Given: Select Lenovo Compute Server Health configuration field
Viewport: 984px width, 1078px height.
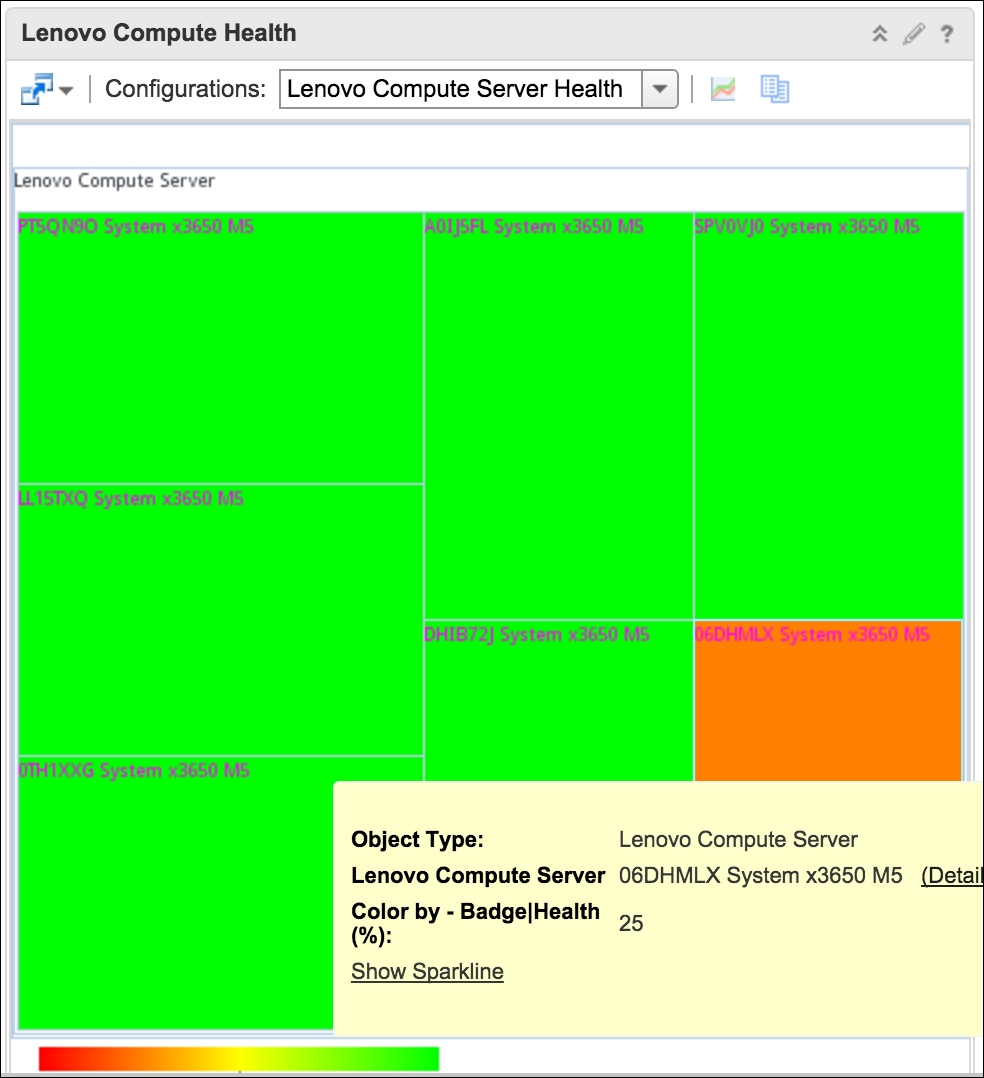Looking at the screenshot, I should [461, 89].
